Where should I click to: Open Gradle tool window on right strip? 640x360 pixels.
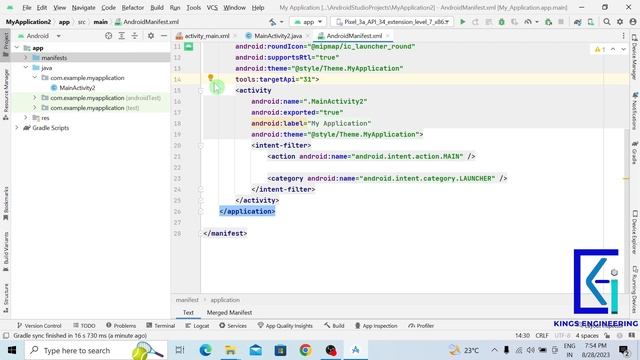[x=635, y=153]
